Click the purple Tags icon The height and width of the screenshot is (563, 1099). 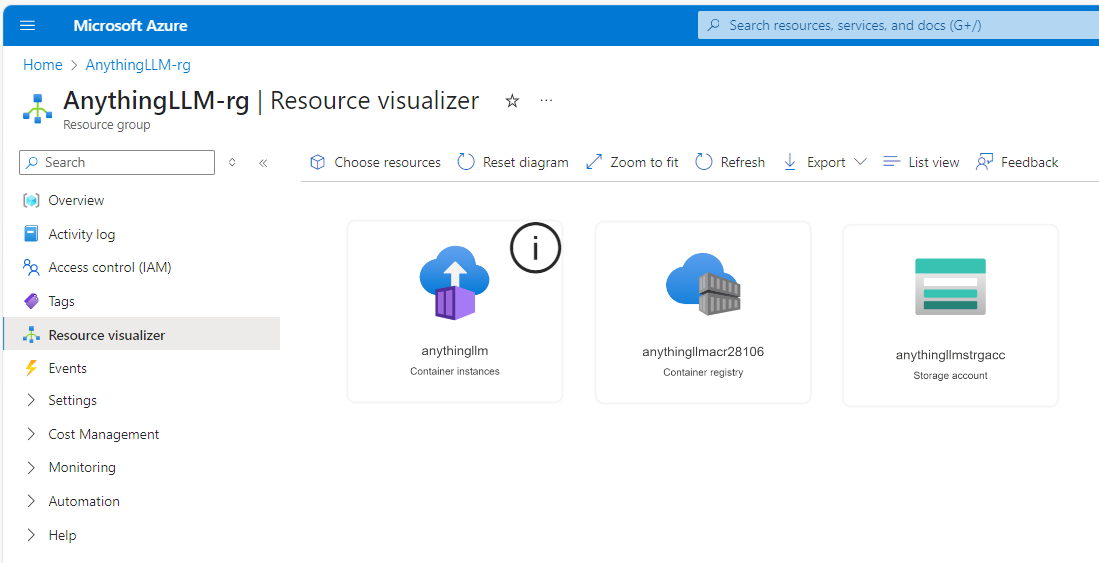click(x=31, y=301)
